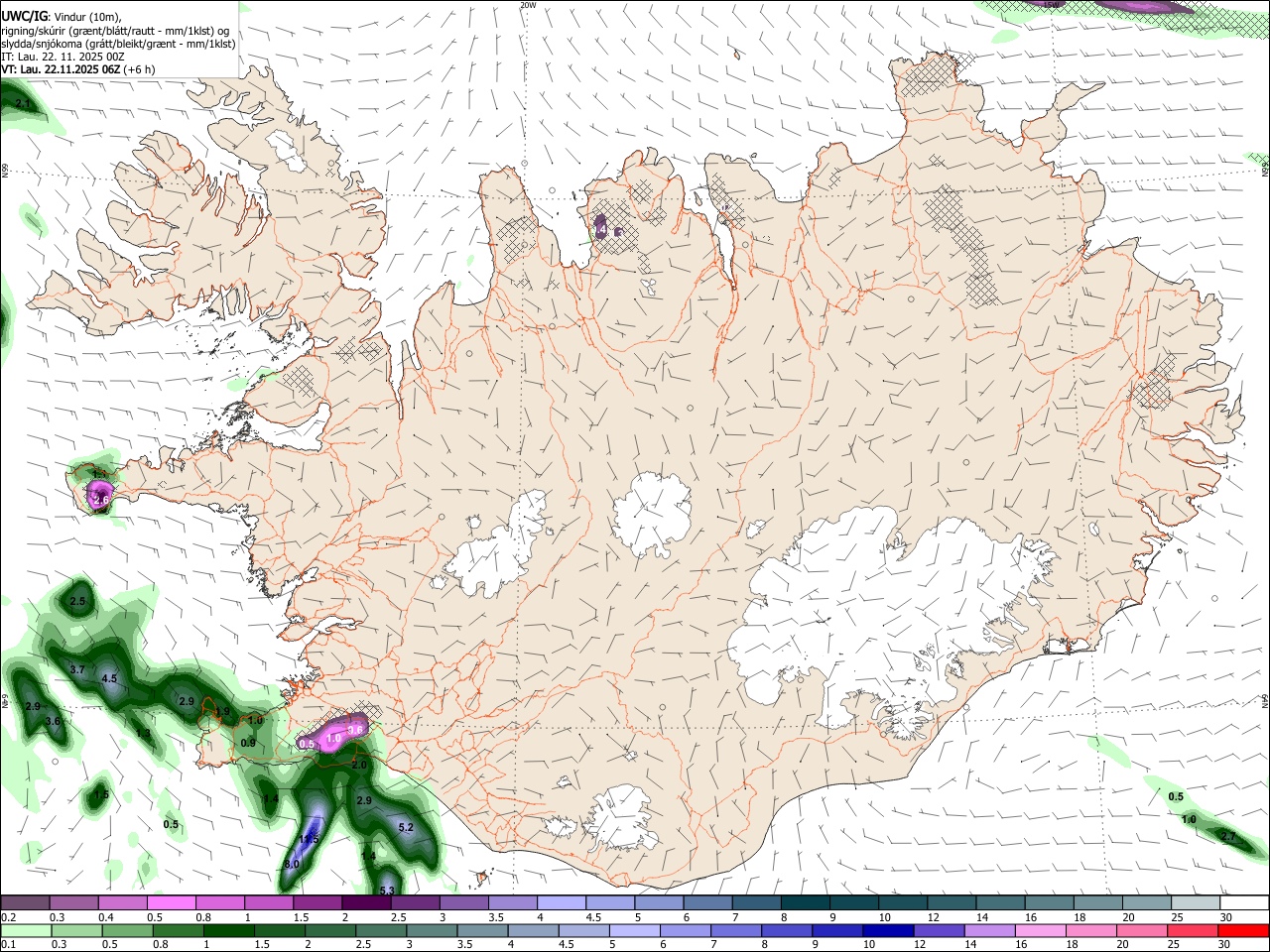This screenshot has width=1270, height=952.
Task: Click the 2.0 rainfall value label
Action: pos(359,765)
